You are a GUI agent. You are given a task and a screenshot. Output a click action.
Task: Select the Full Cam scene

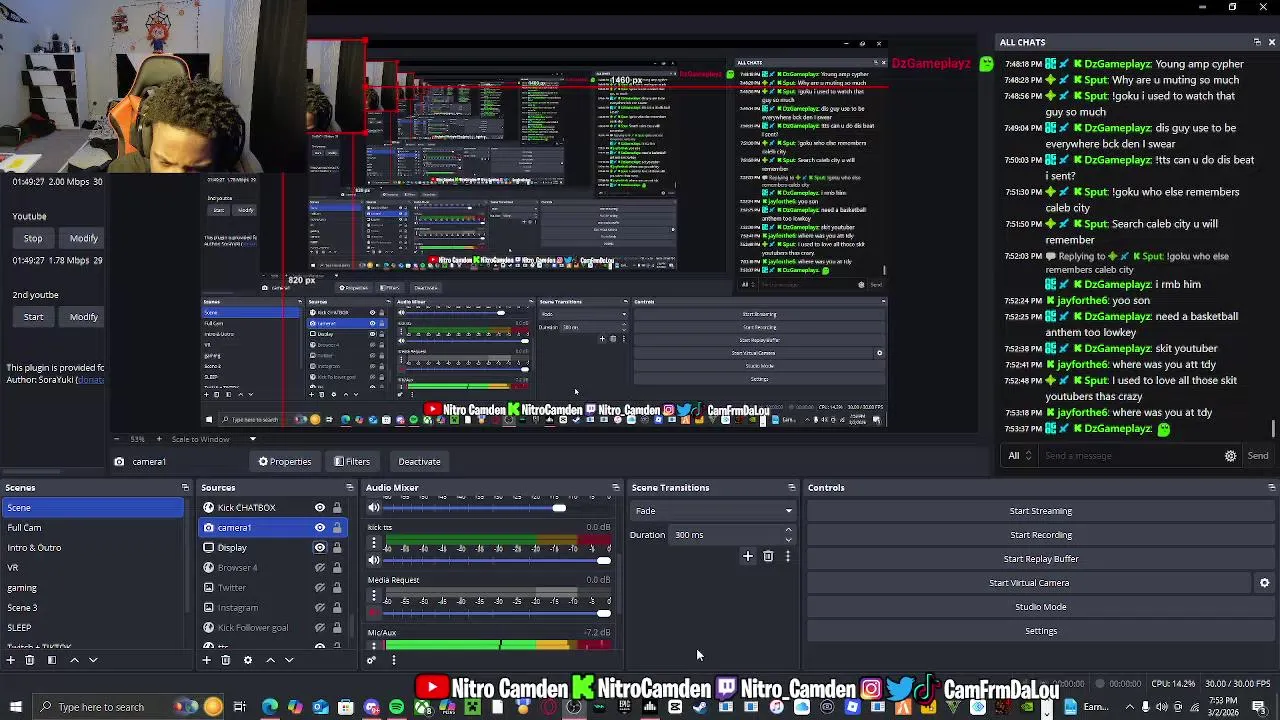(92, 528)
